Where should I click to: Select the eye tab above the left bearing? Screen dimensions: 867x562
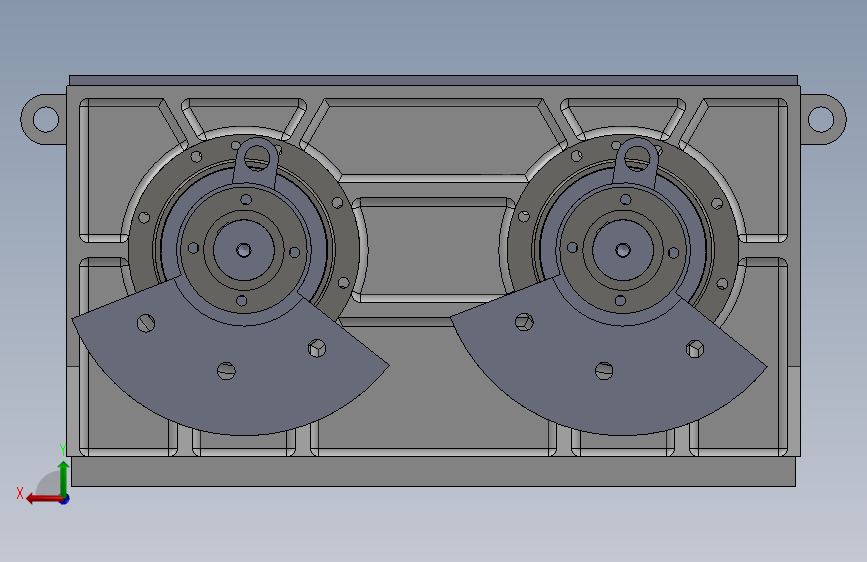coord(255,161)
